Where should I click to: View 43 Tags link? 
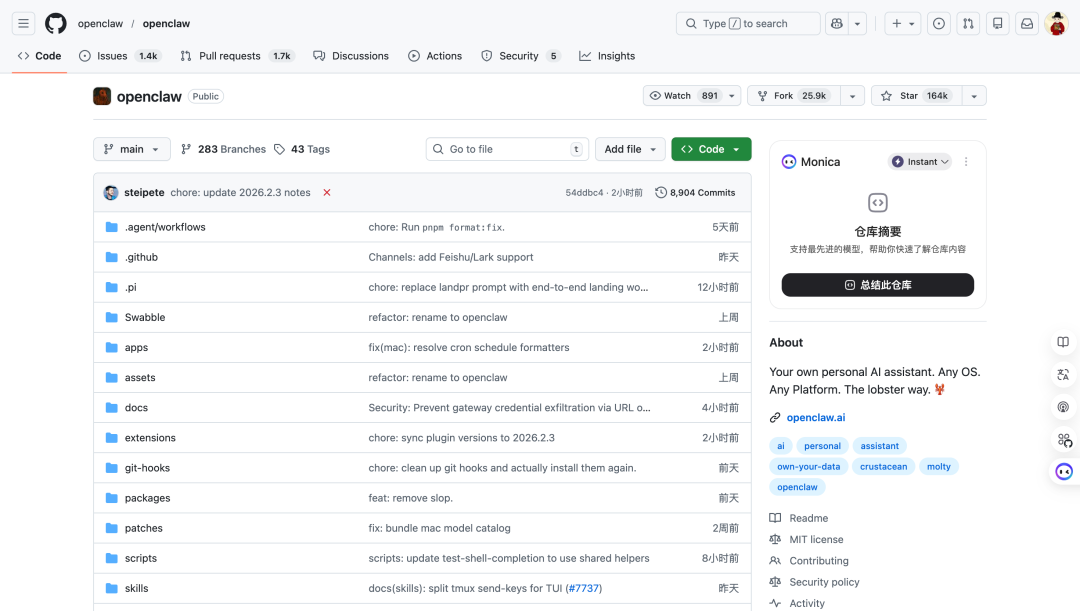point(302,149)
